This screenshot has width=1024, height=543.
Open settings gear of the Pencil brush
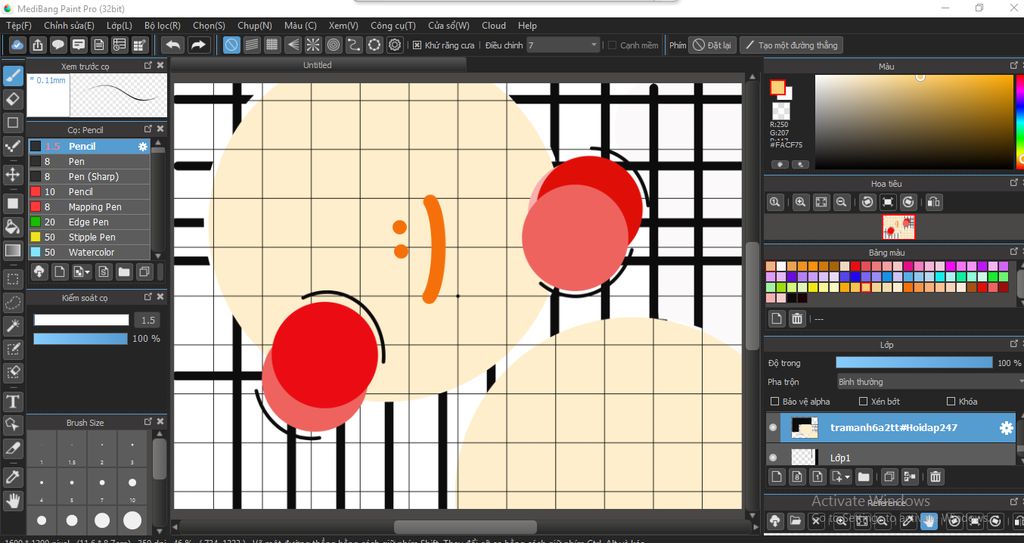coord(142,146)
